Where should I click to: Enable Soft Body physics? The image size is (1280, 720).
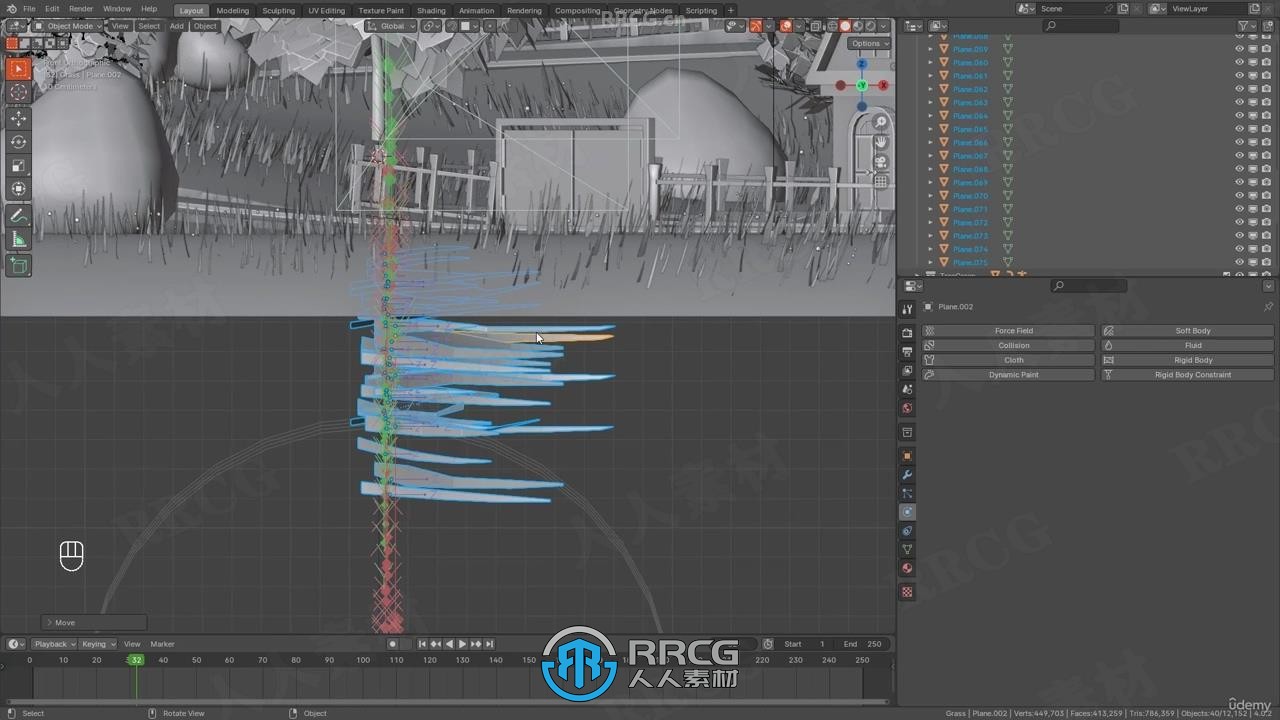click(1188, 330)
